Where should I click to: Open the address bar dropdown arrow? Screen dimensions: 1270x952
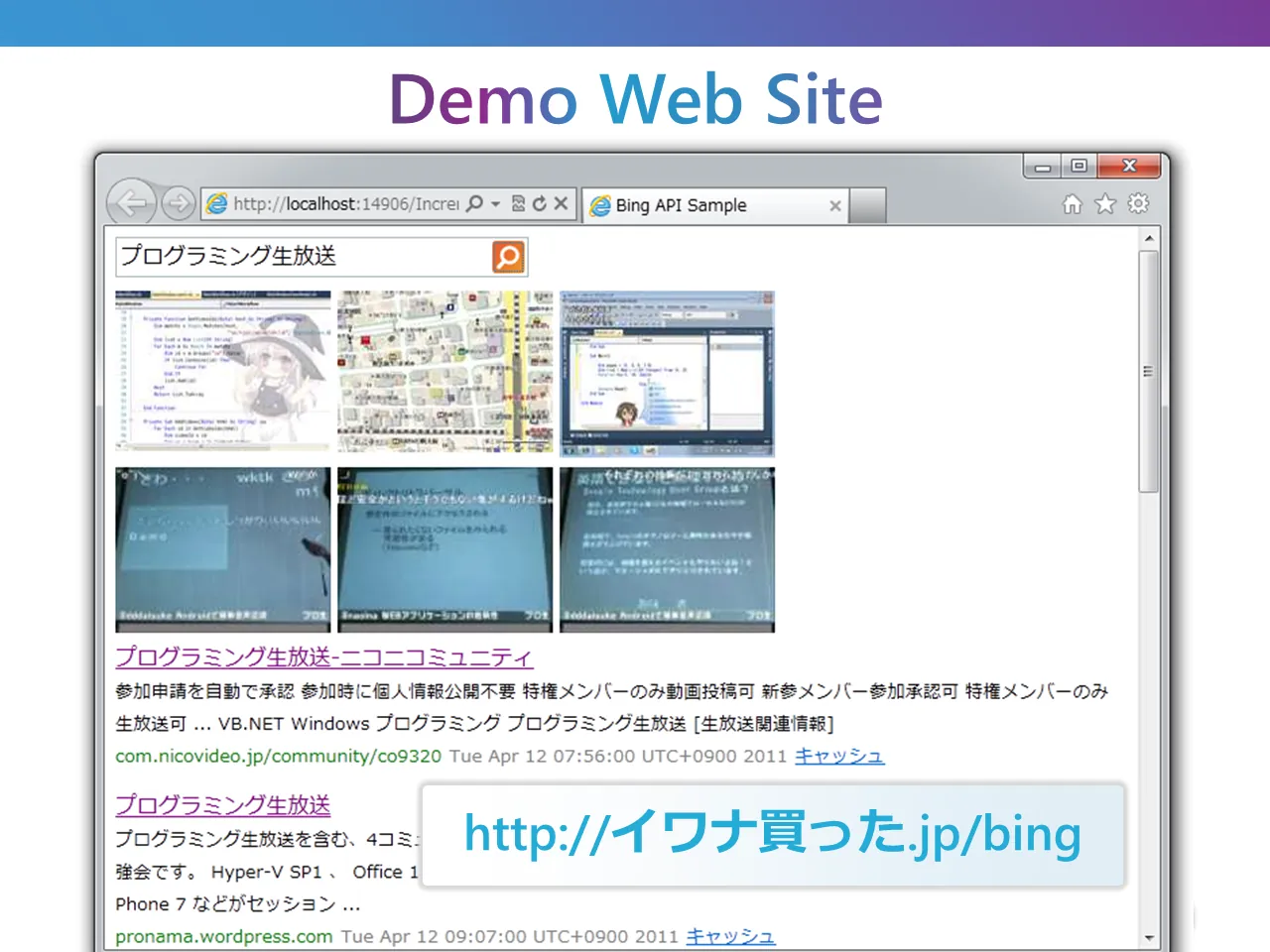click(x=495, y=203)
